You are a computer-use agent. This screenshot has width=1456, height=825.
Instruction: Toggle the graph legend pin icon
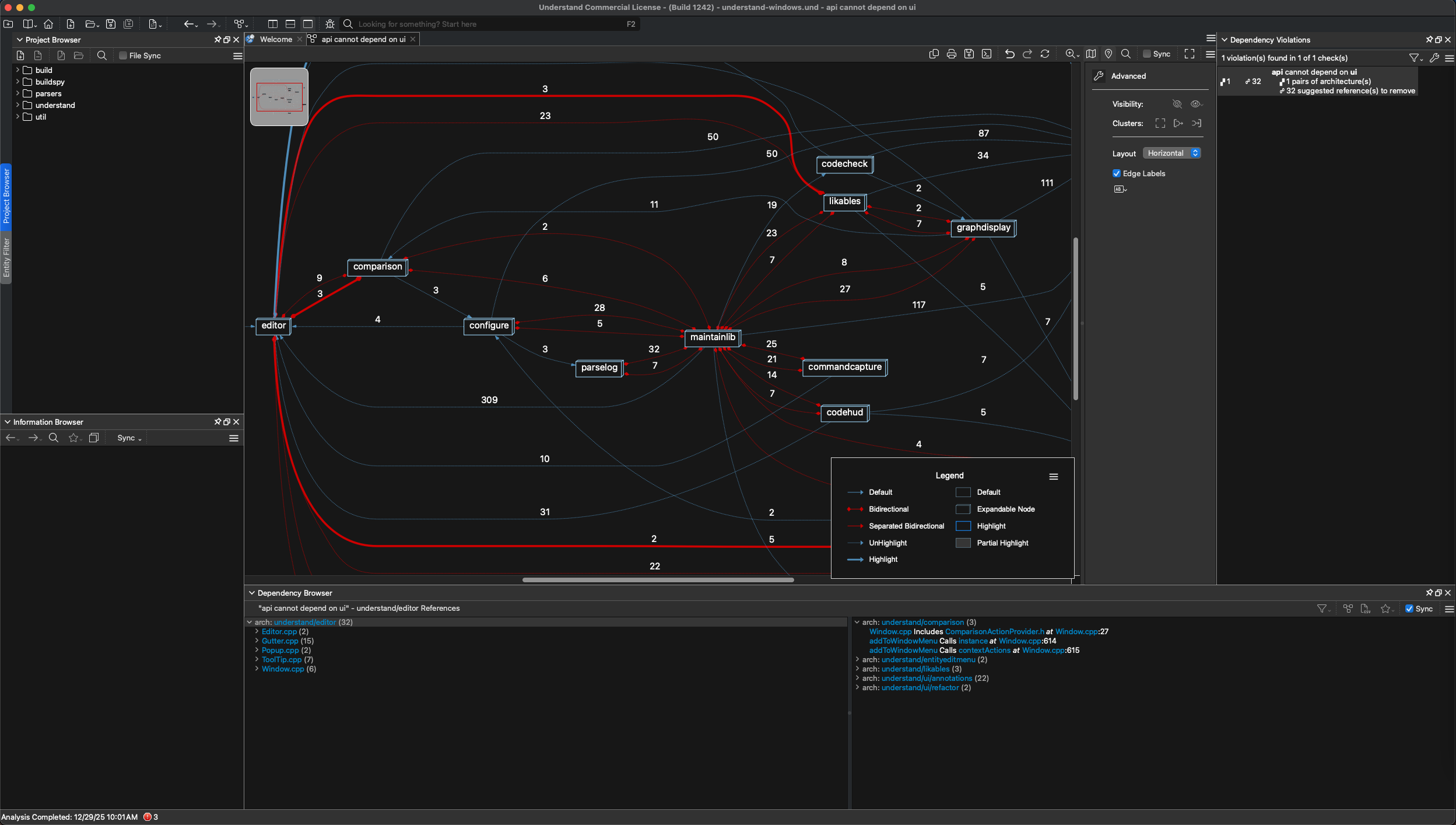[x=1108, y=54]
